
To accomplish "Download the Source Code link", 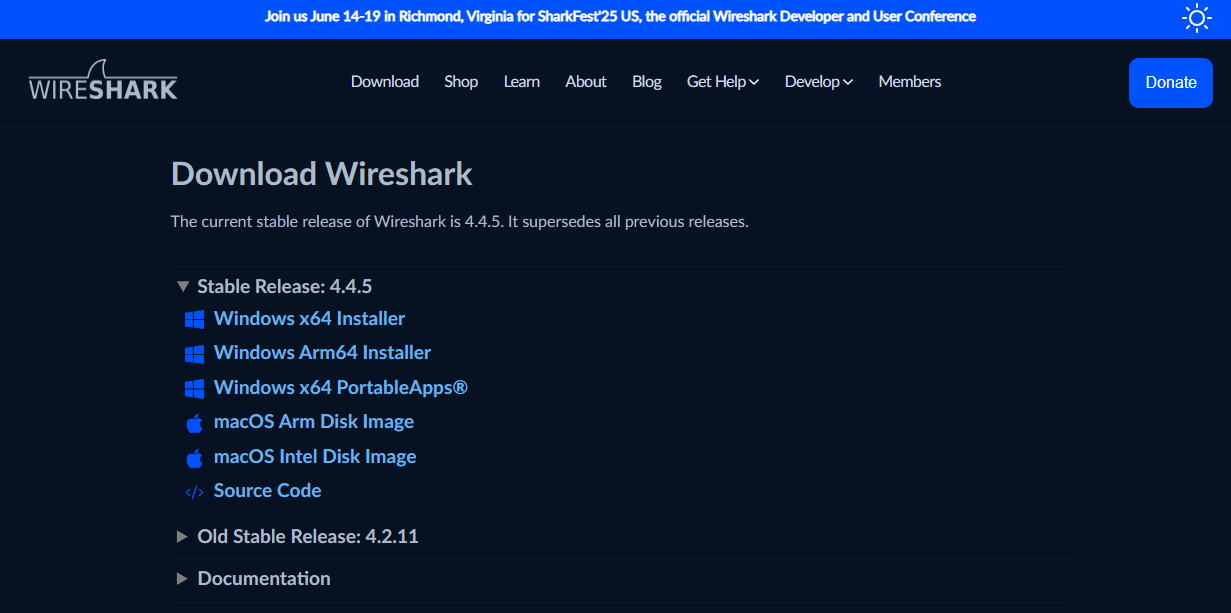I will 267,490.
